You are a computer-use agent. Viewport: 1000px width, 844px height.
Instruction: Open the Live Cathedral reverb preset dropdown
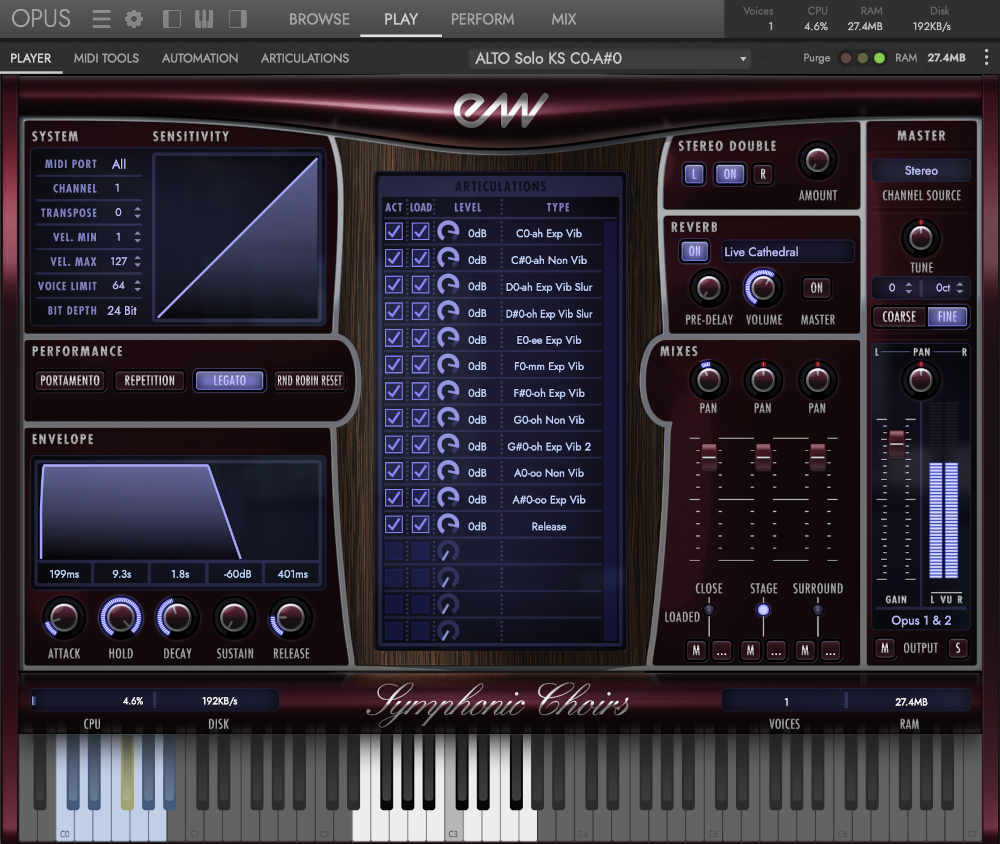pos(786,252)
